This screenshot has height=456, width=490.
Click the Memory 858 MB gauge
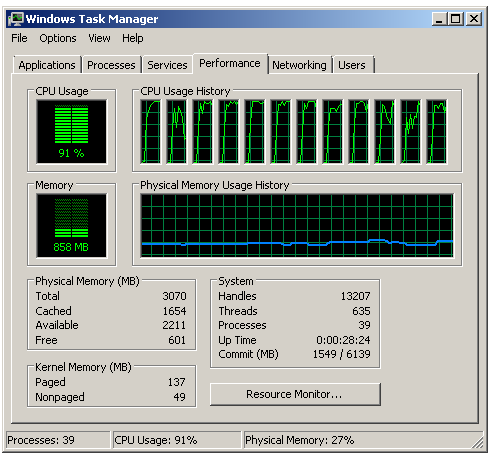[72, 226]
